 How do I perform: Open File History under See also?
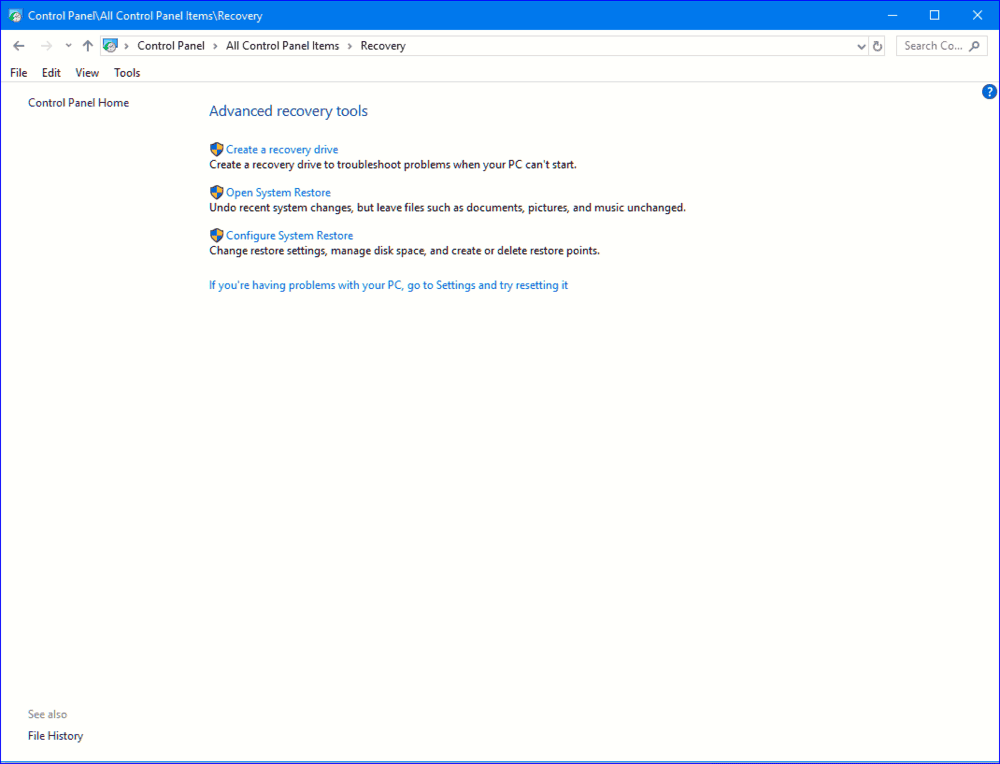pos(55,736)
